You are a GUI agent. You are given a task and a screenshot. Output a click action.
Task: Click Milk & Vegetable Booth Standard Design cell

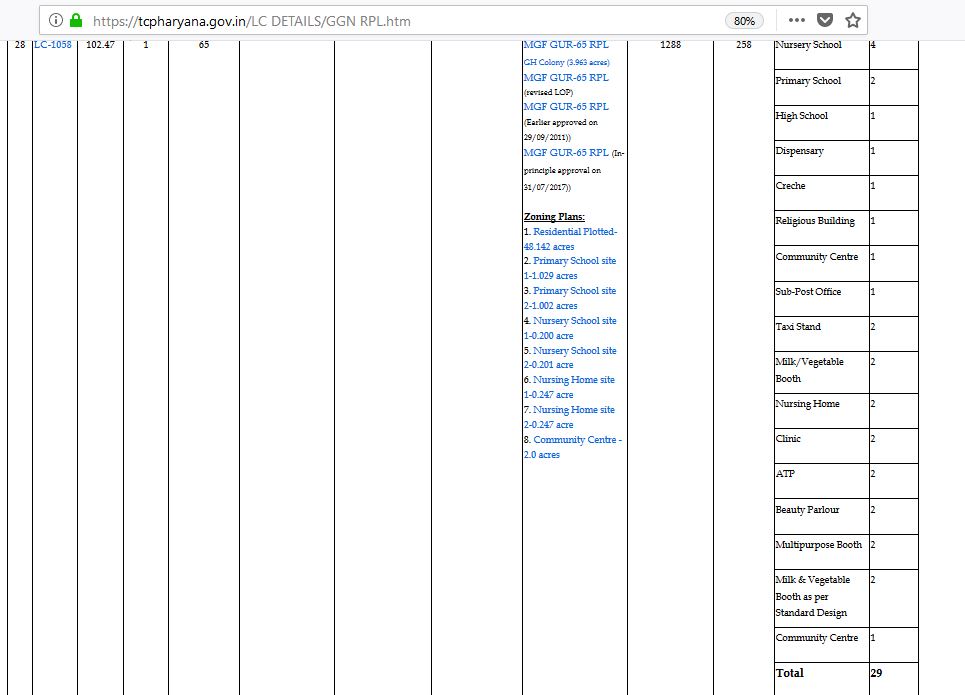point(821,598)
